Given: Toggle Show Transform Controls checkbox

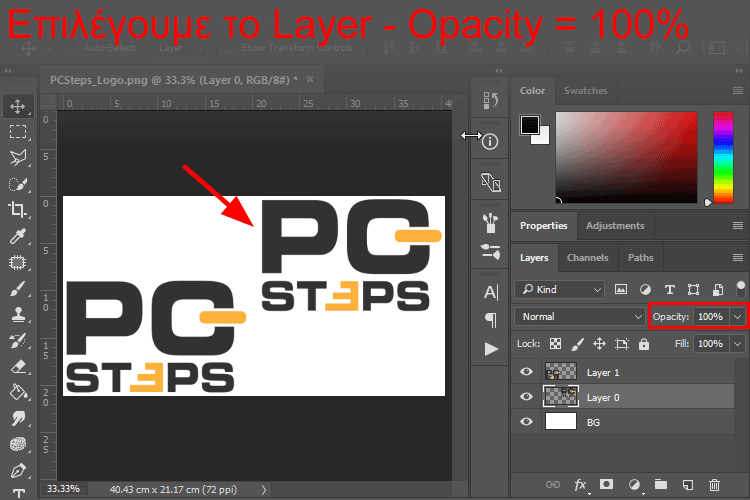Looking at the screenshot, I should pyautogui.click(x=231, y=47).
